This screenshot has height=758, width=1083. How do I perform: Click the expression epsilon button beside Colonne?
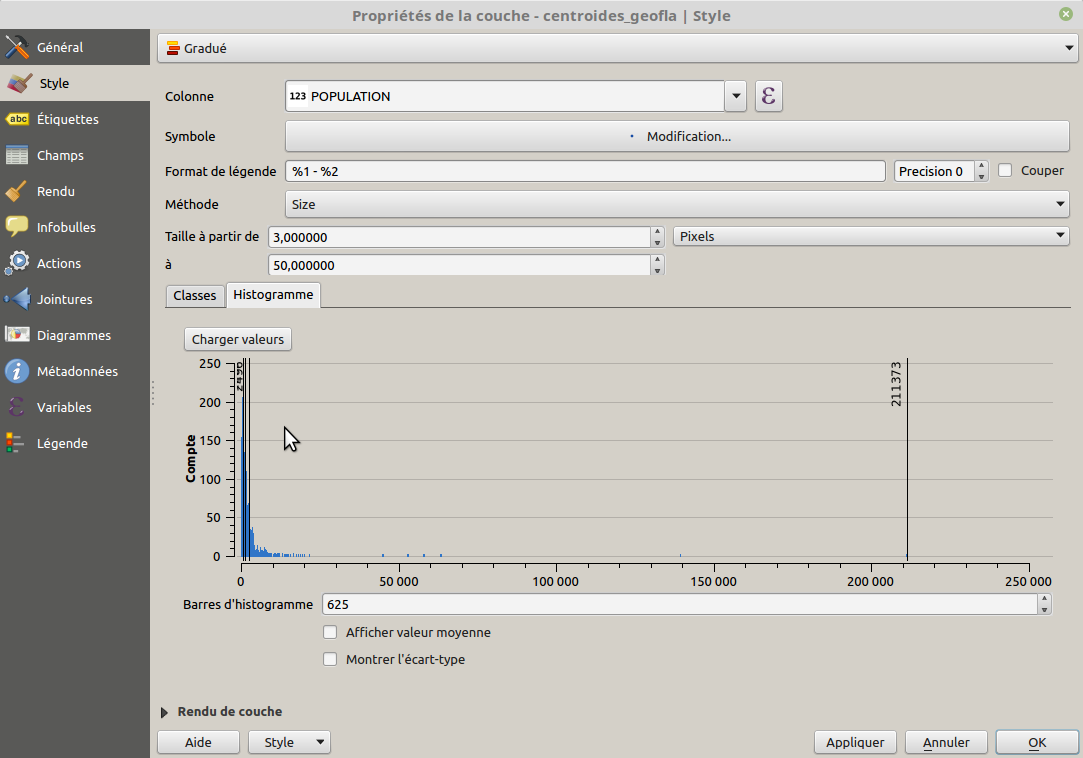768,96
